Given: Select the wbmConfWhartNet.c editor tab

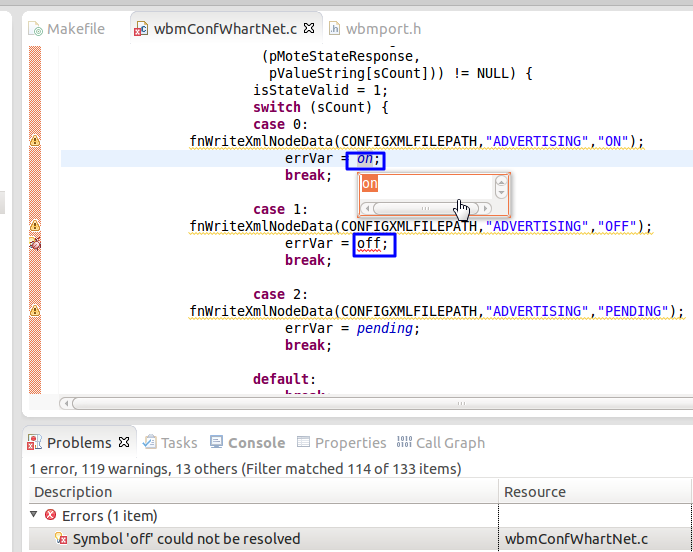Looking at the screenshot, I should [x=225, y=29].
